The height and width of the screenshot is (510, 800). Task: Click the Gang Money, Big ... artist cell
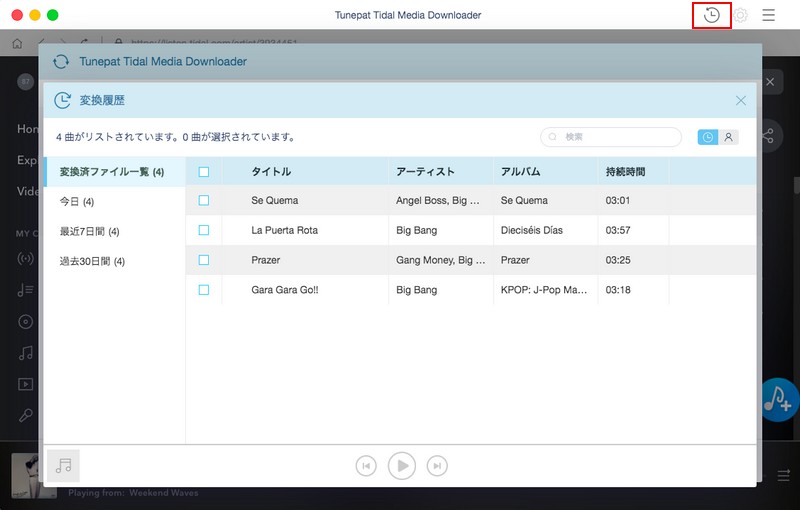click(441, 260)
